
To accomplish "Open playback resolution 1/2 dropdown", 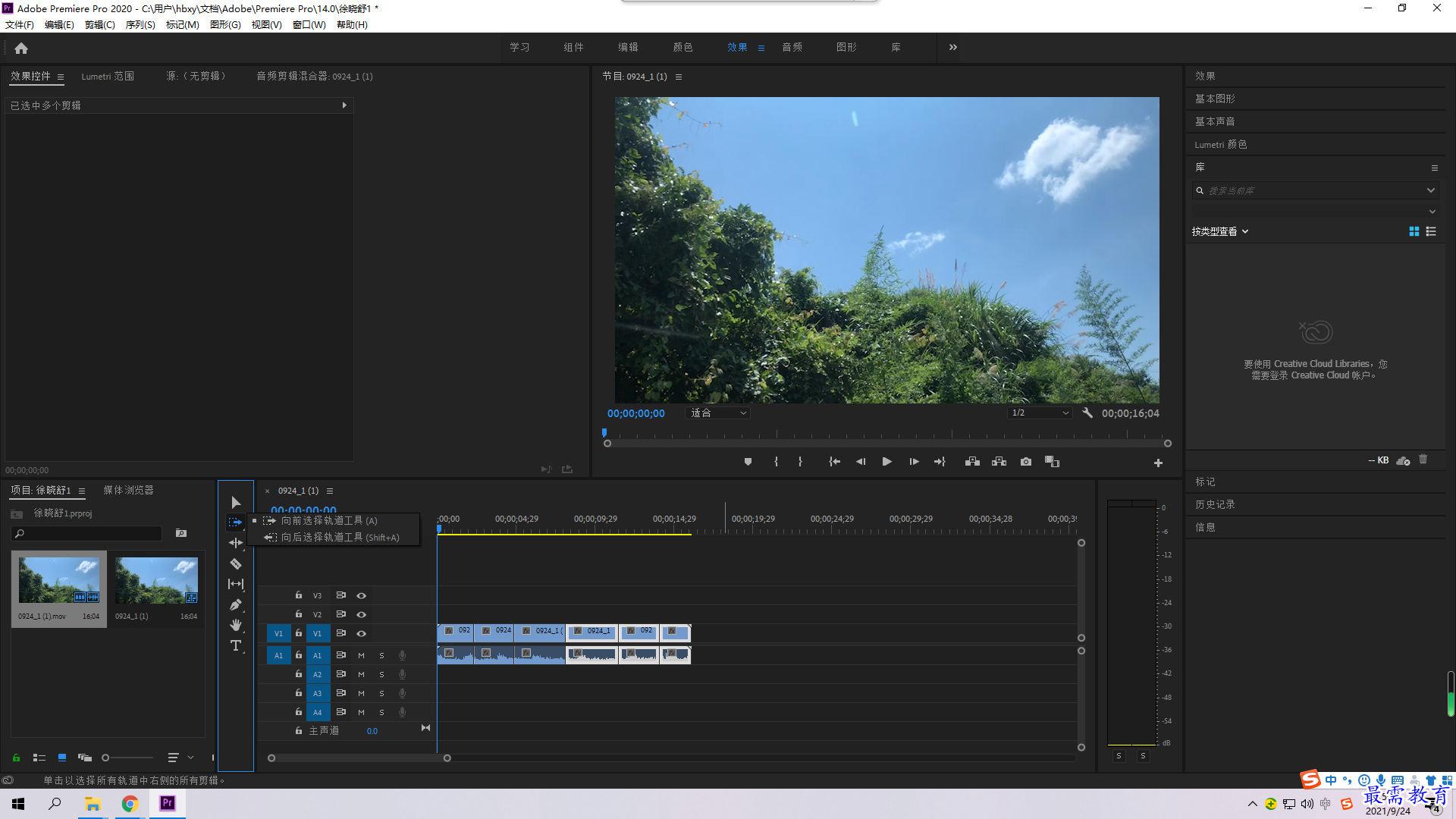I will tap(1040, 413).
